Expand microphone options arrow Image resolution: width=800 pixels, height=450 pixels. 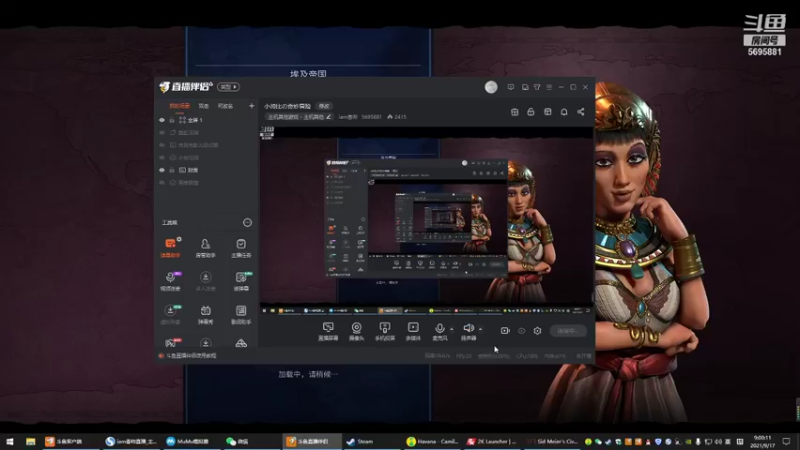coord(452,329)
